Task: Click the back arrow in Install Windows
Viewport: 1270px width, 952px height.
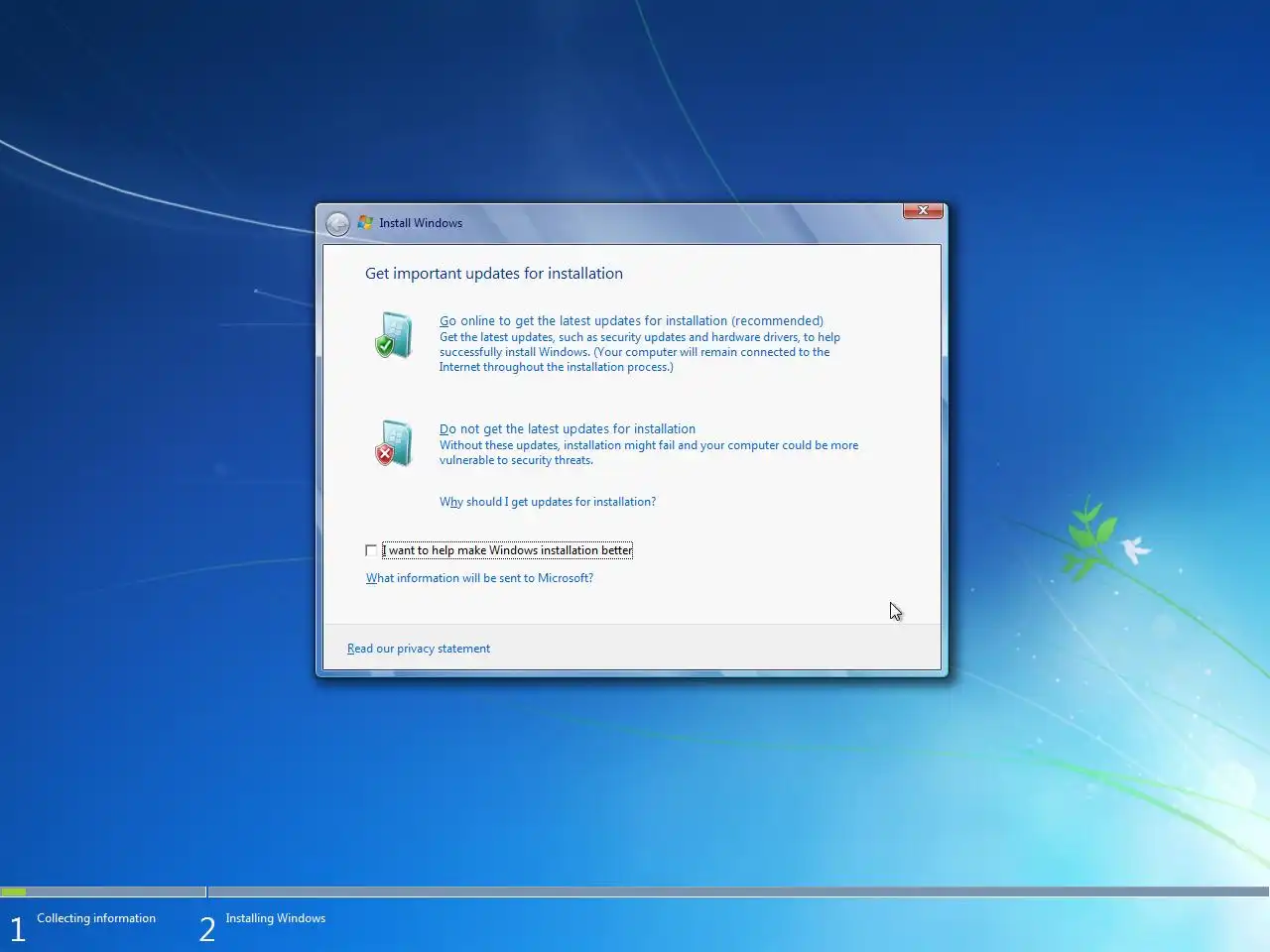Action: tap(337, 223)
